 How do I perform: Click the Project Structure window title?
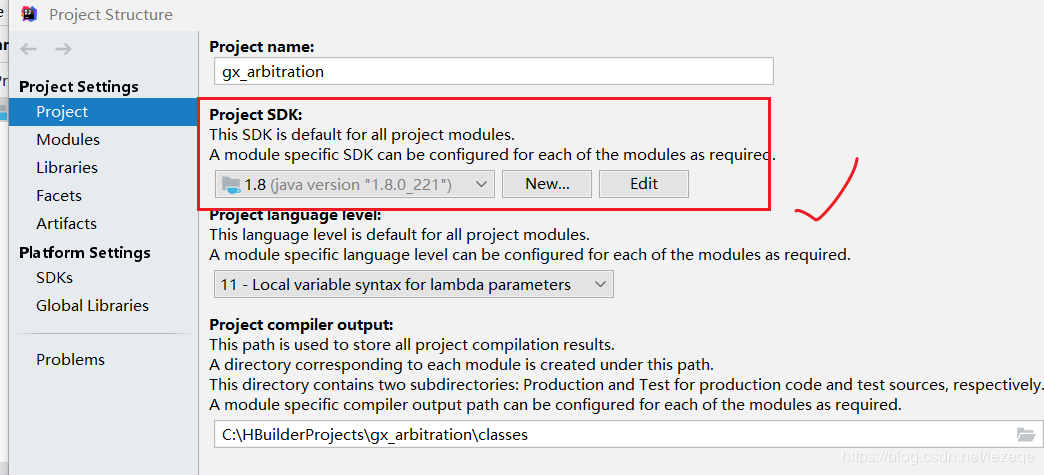click(x=110, y=15)
